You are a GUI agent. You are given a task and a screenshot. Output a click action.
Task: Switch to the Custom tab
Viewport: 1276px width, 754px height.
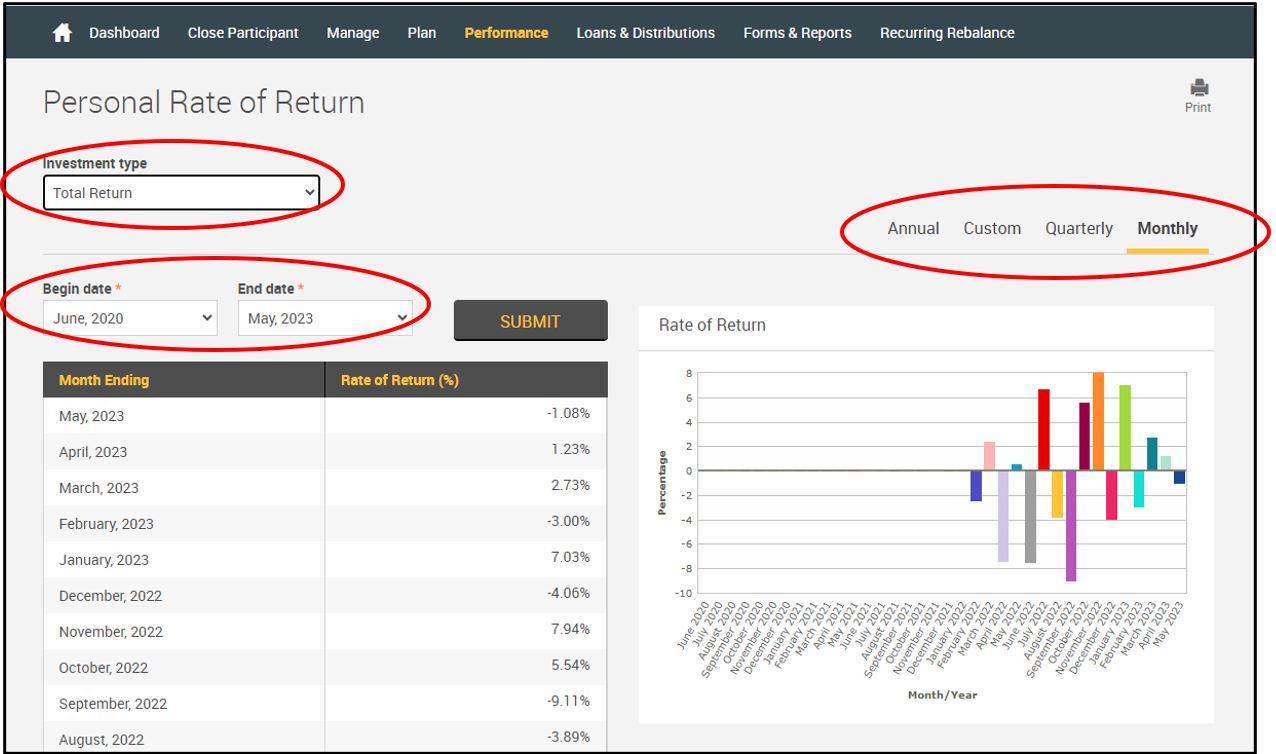[992, 228]
